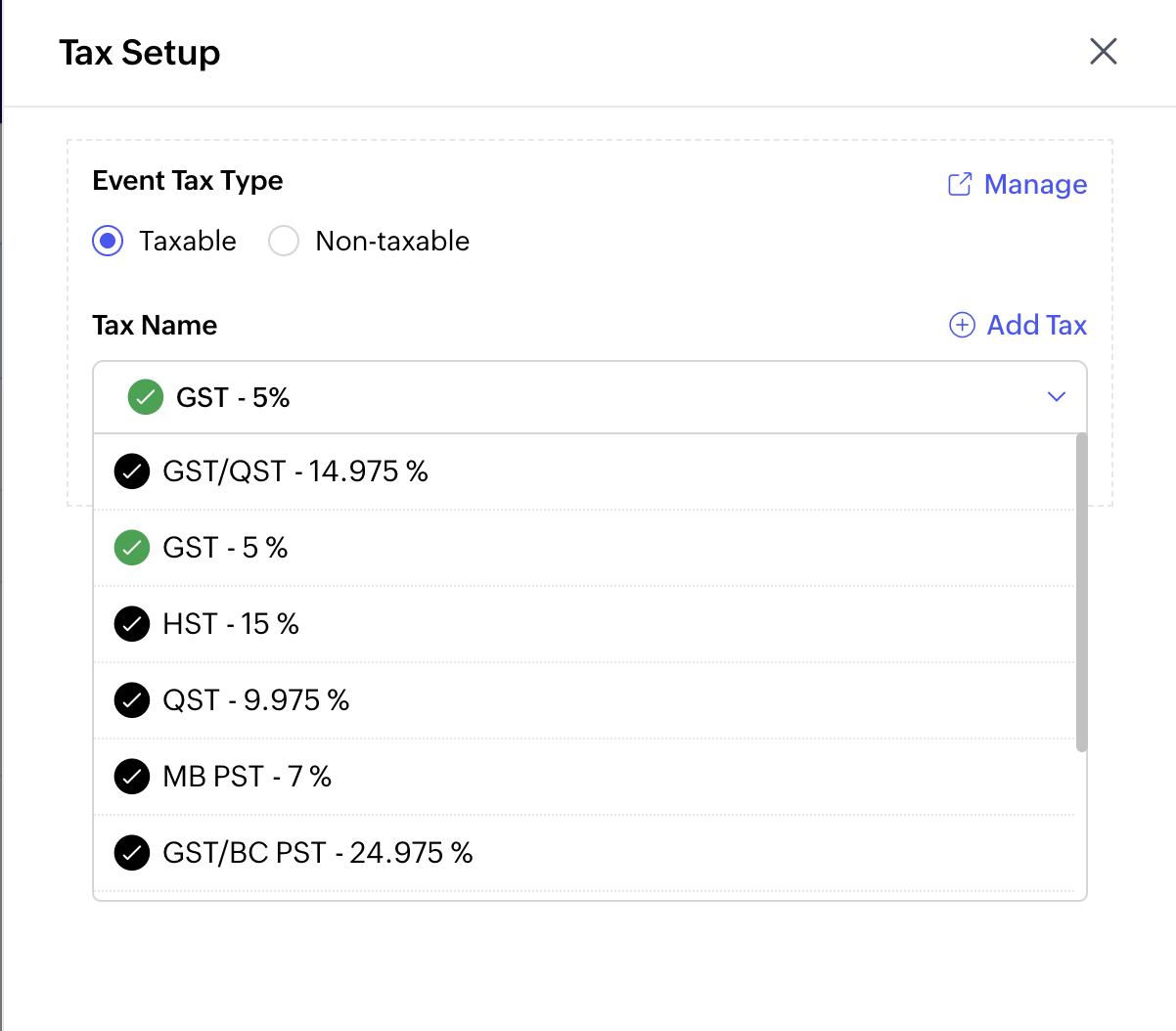Screen dimensions: 1176x1031
Task: Click the check icon for QST - 9.975 %
Action: (x=132, y=700)
